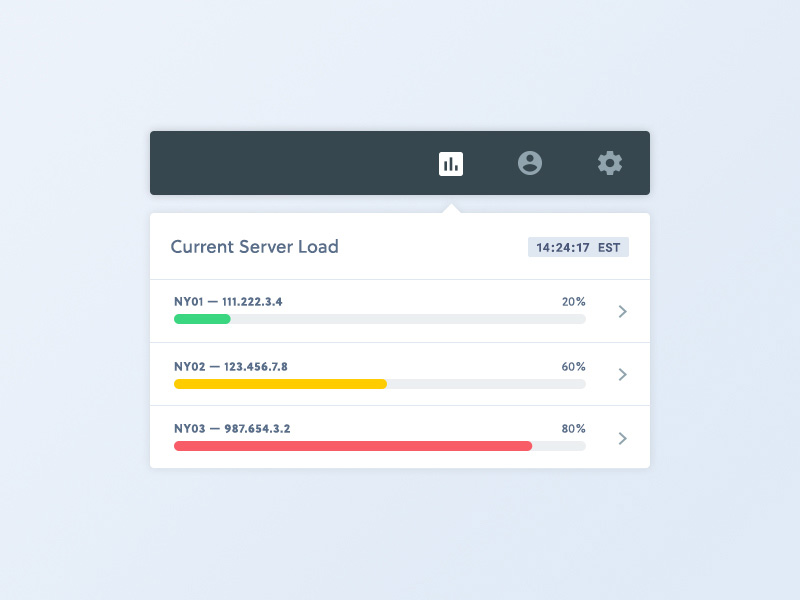
Task: Click the EST timezone label
Action: pos(609,247)
